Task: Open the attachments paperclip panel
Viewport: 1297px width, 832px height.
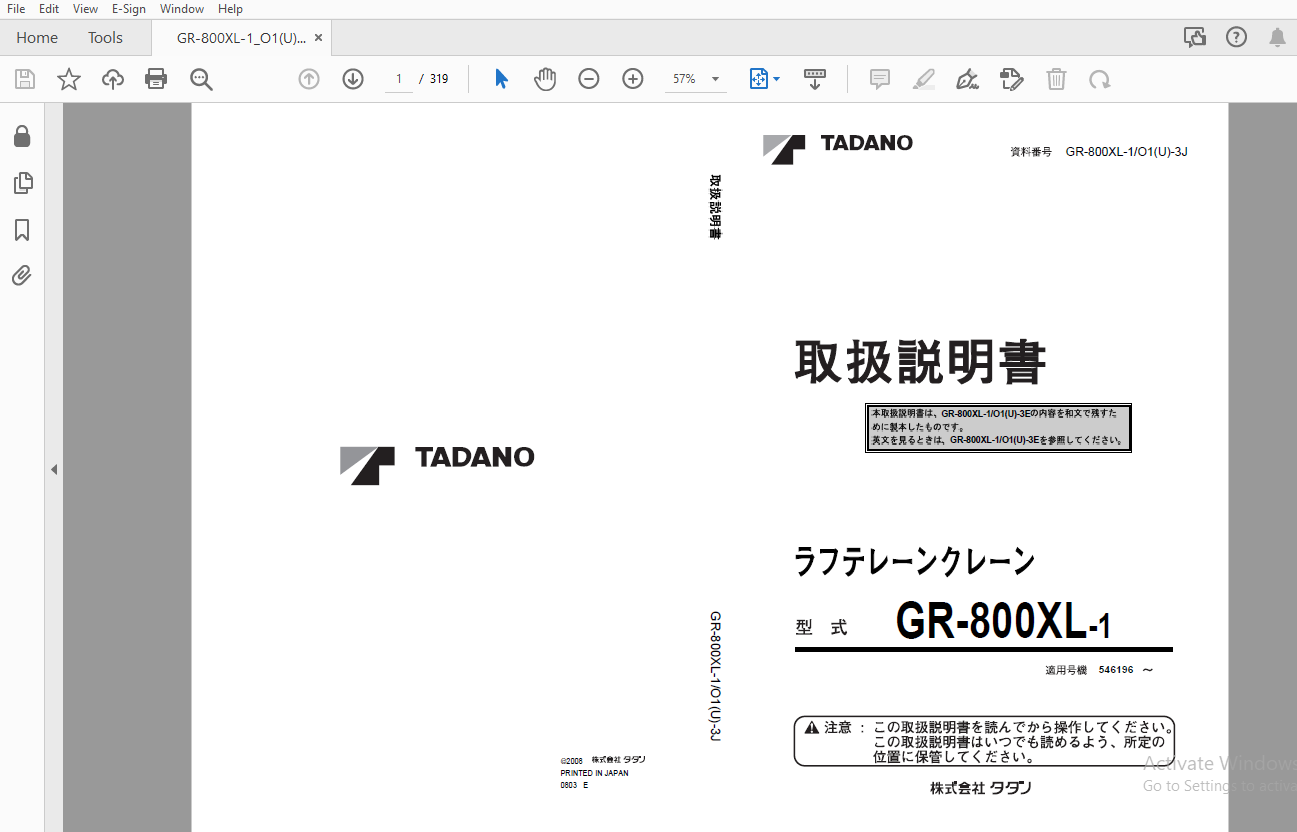Action: tap(22, 275)
